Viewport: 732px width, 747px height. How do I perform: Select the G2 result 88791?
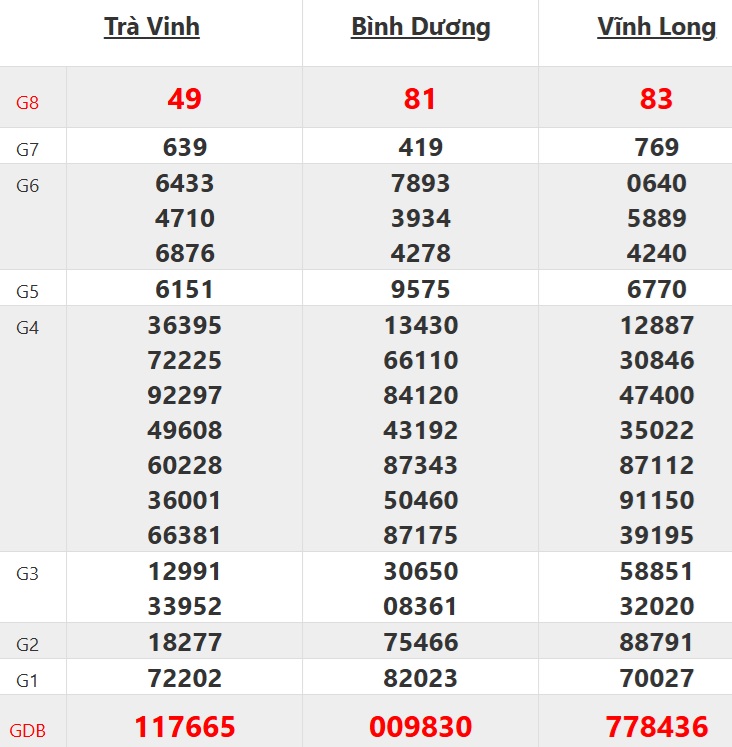point(656,642)
